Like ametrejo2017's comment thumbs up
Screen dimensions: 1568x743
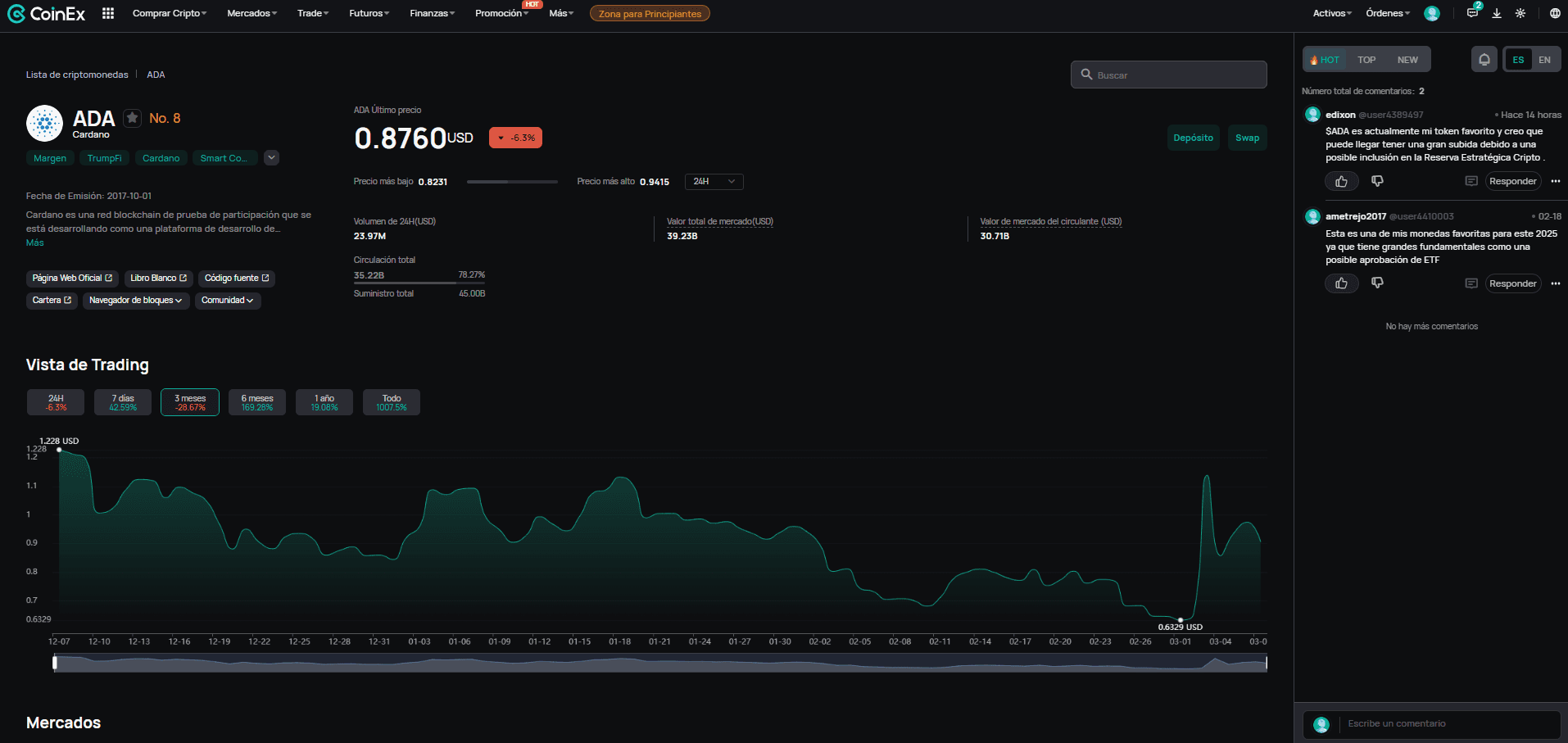[1341, 283]
